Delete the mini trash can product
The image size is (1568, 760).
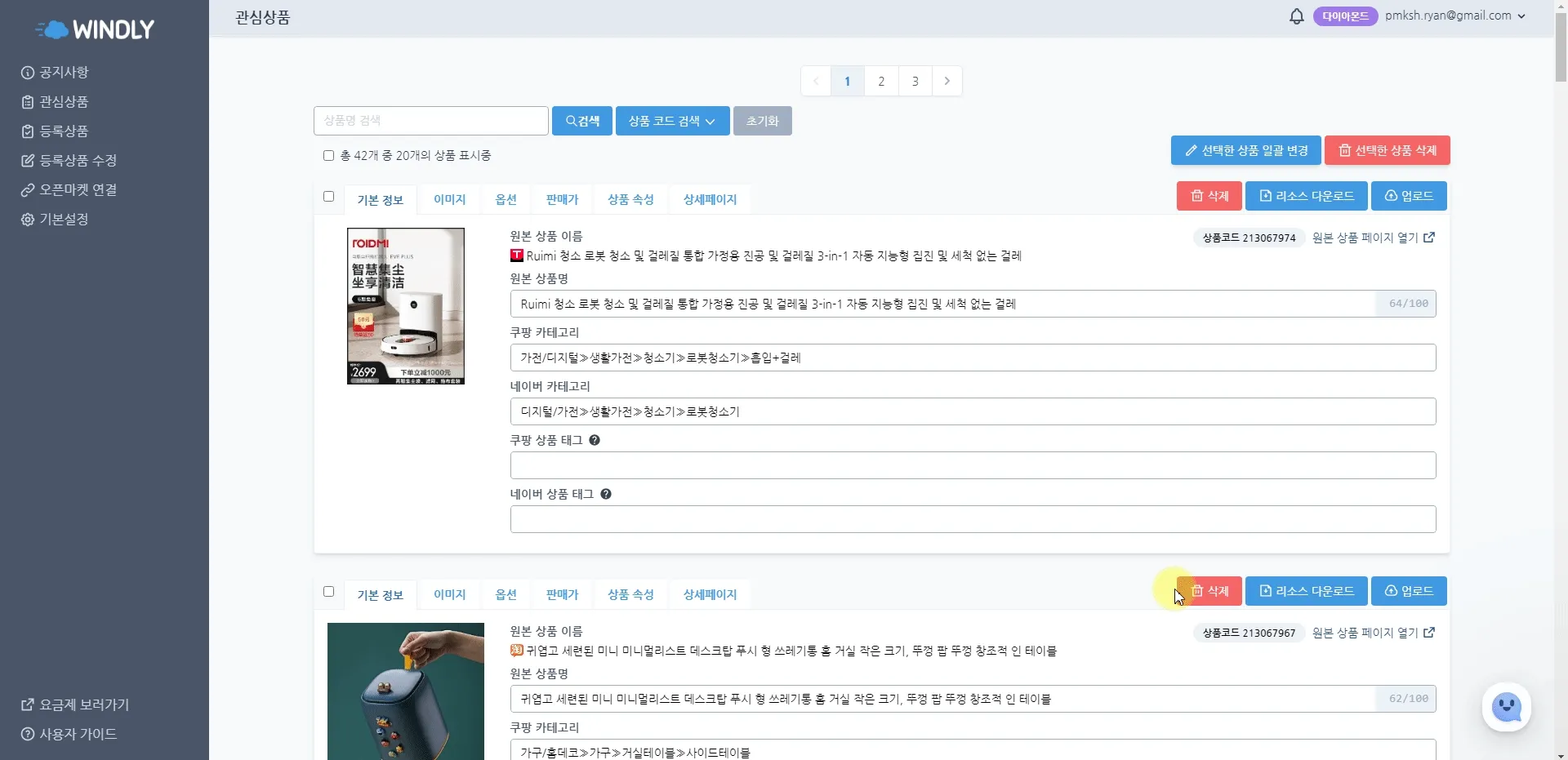(x=1209, y=591)
